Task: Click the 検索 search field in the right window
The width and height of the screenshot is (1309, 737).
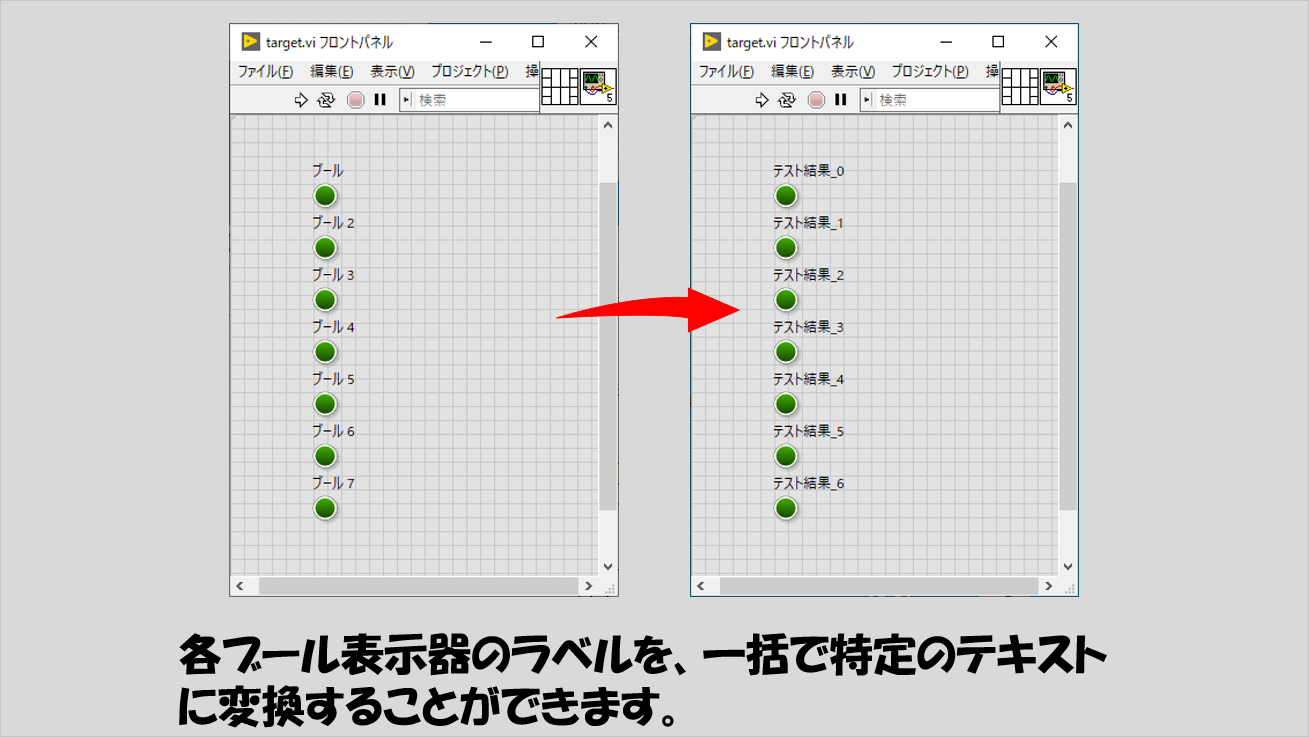Action: tap(935, 100)
